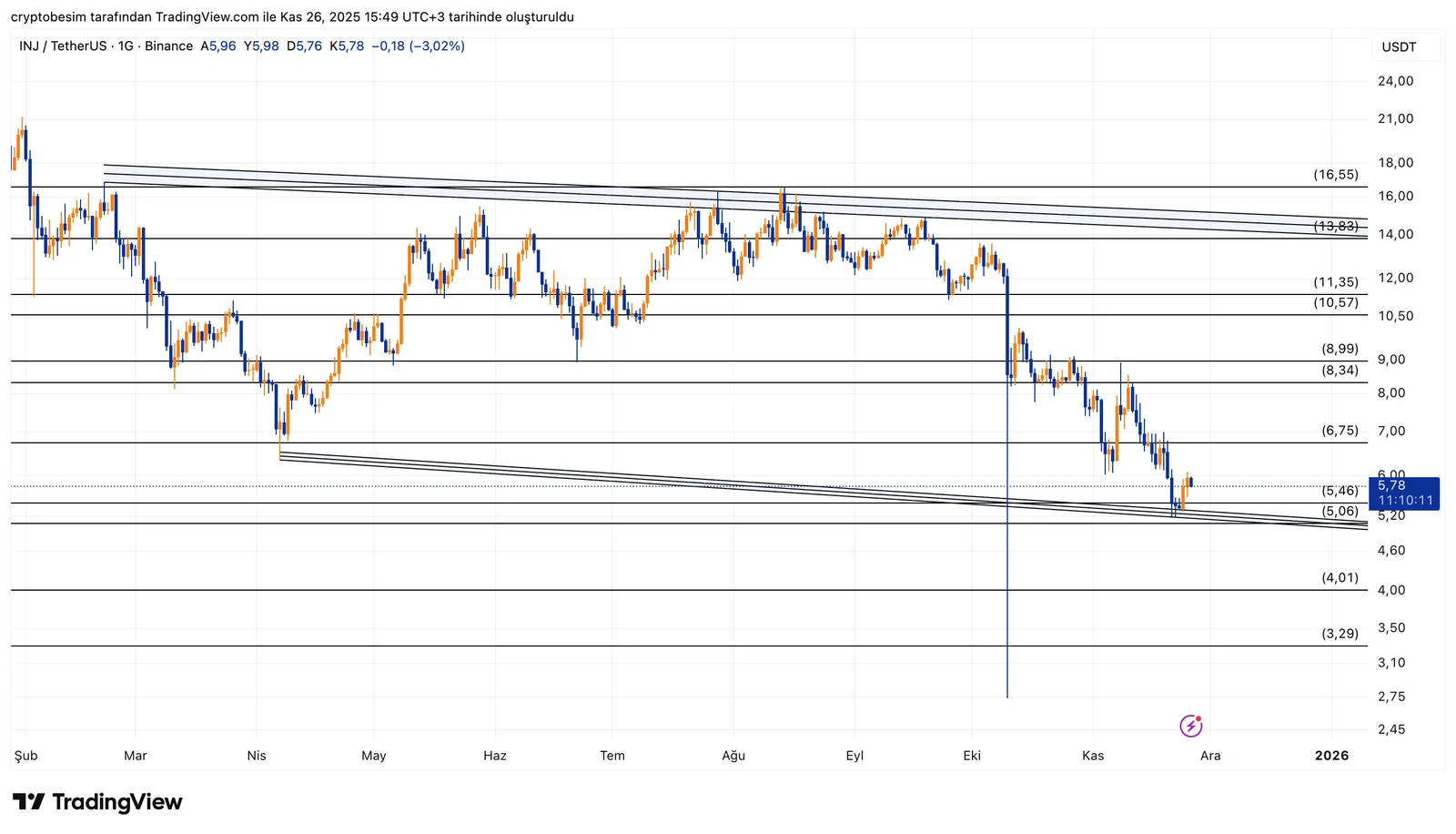Click the 2,45 value on price scale
This screenshot has width=1456, height=834.
pos(1391,729)
